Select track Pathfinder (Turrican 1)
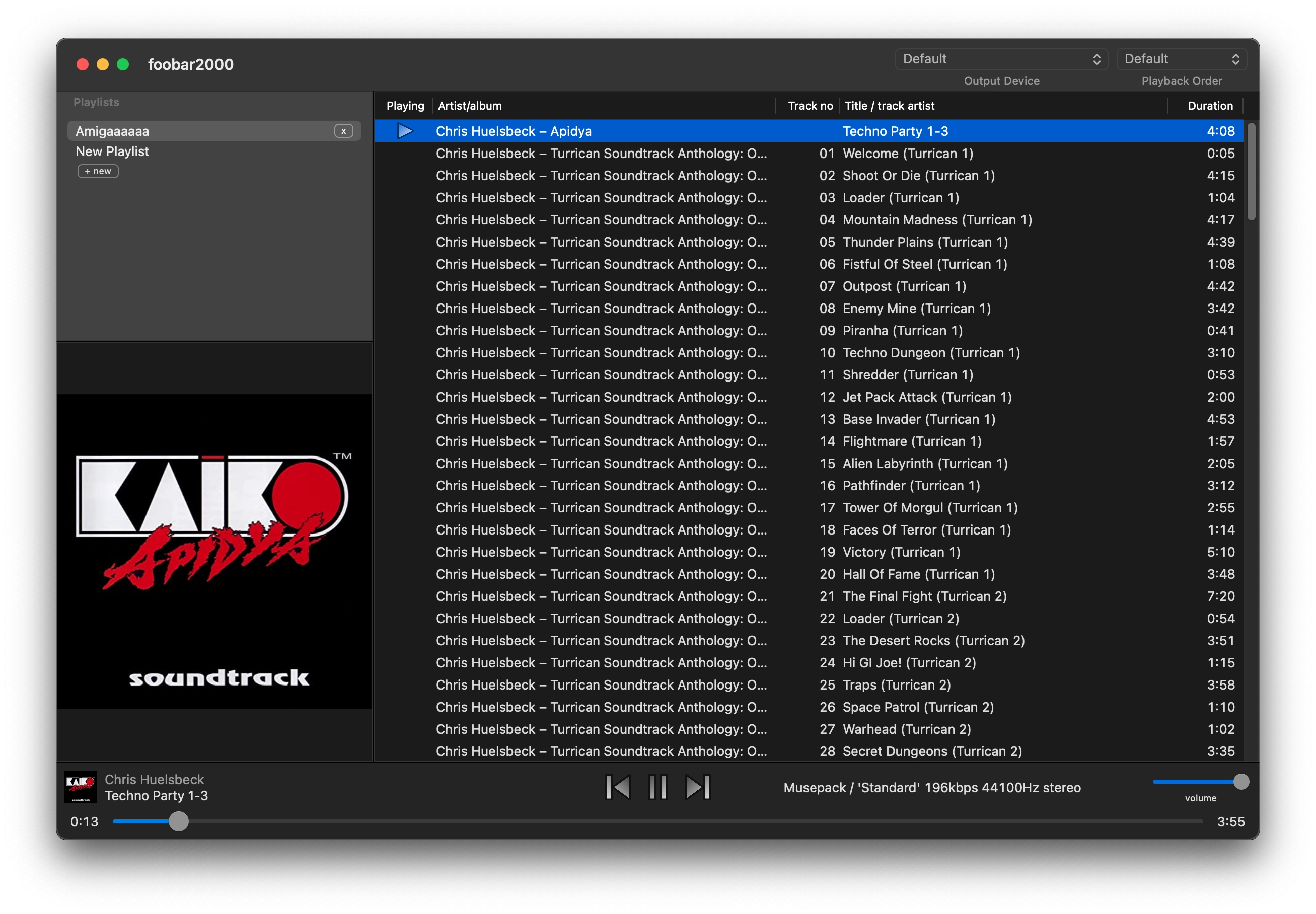 [x=809, y=486]
